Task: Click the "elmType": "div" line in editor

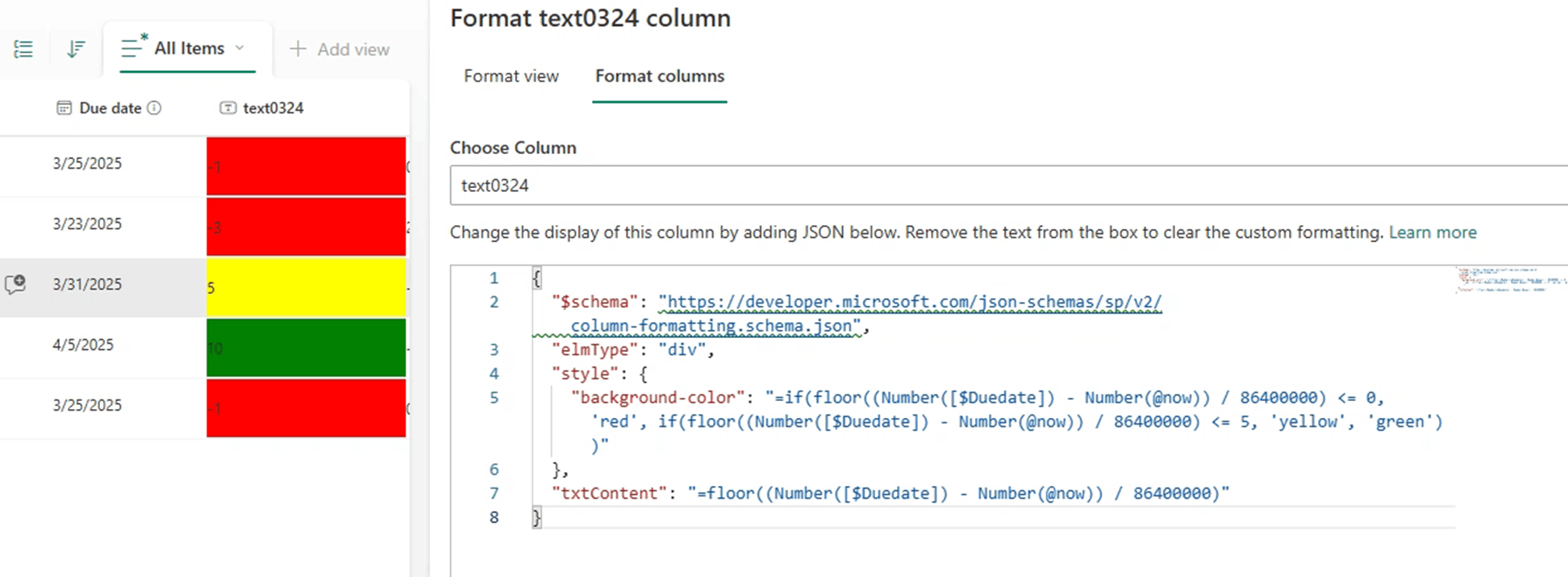Action: tap(633, 349)
